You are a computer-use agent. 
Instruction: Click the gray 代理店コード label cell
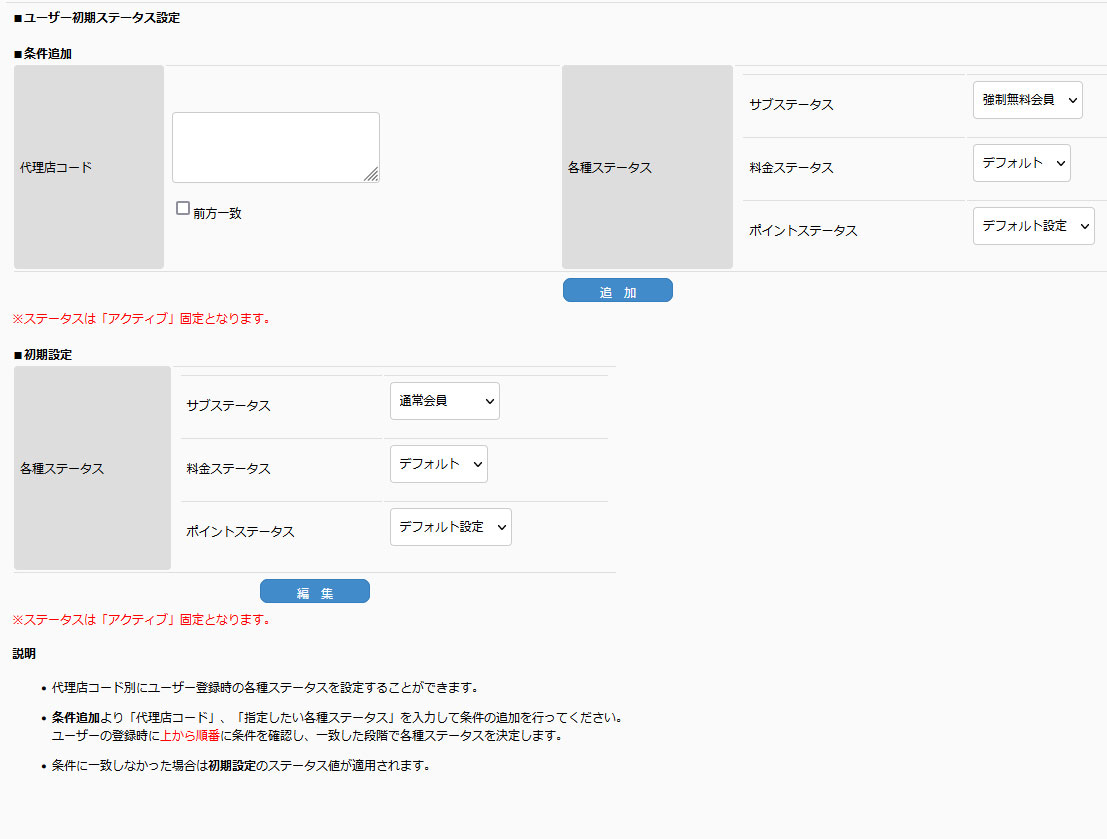coord(89,167)
